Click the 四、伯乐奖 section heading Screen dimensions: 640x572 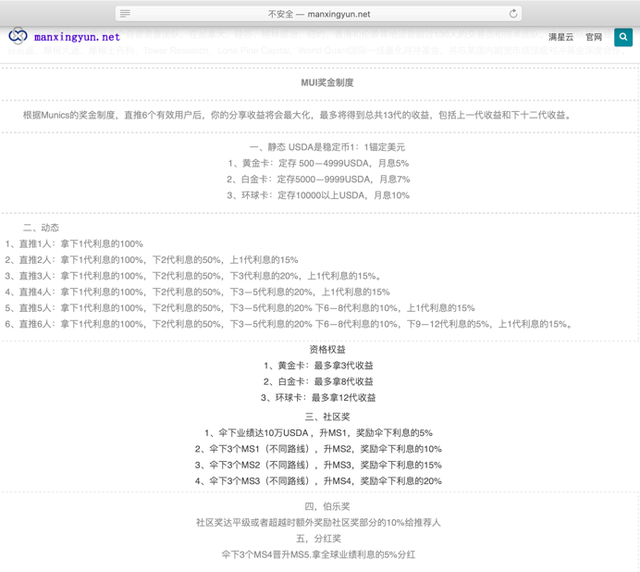(319, 506)
